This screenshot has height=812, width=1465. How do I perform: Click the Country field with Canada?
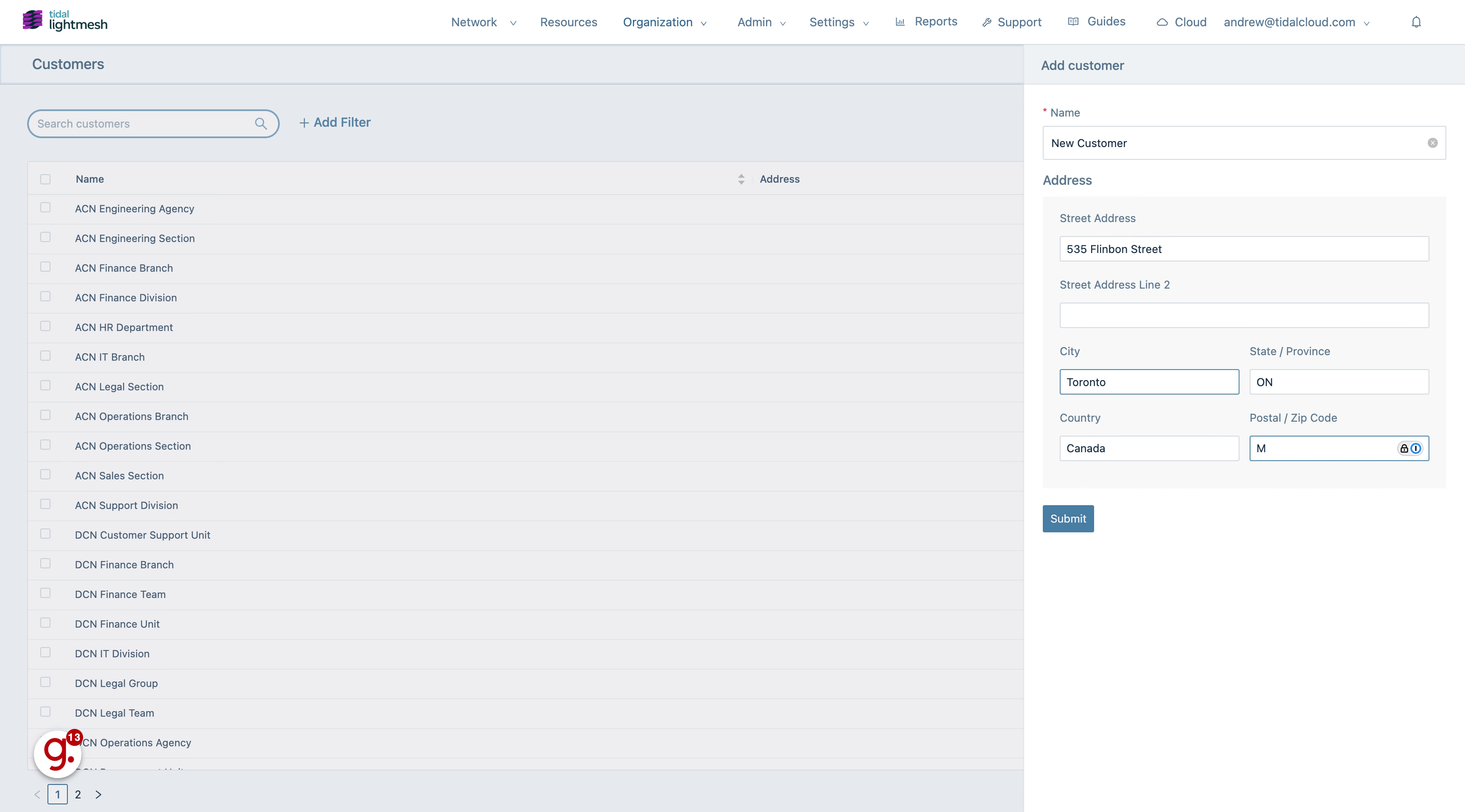1149,448
